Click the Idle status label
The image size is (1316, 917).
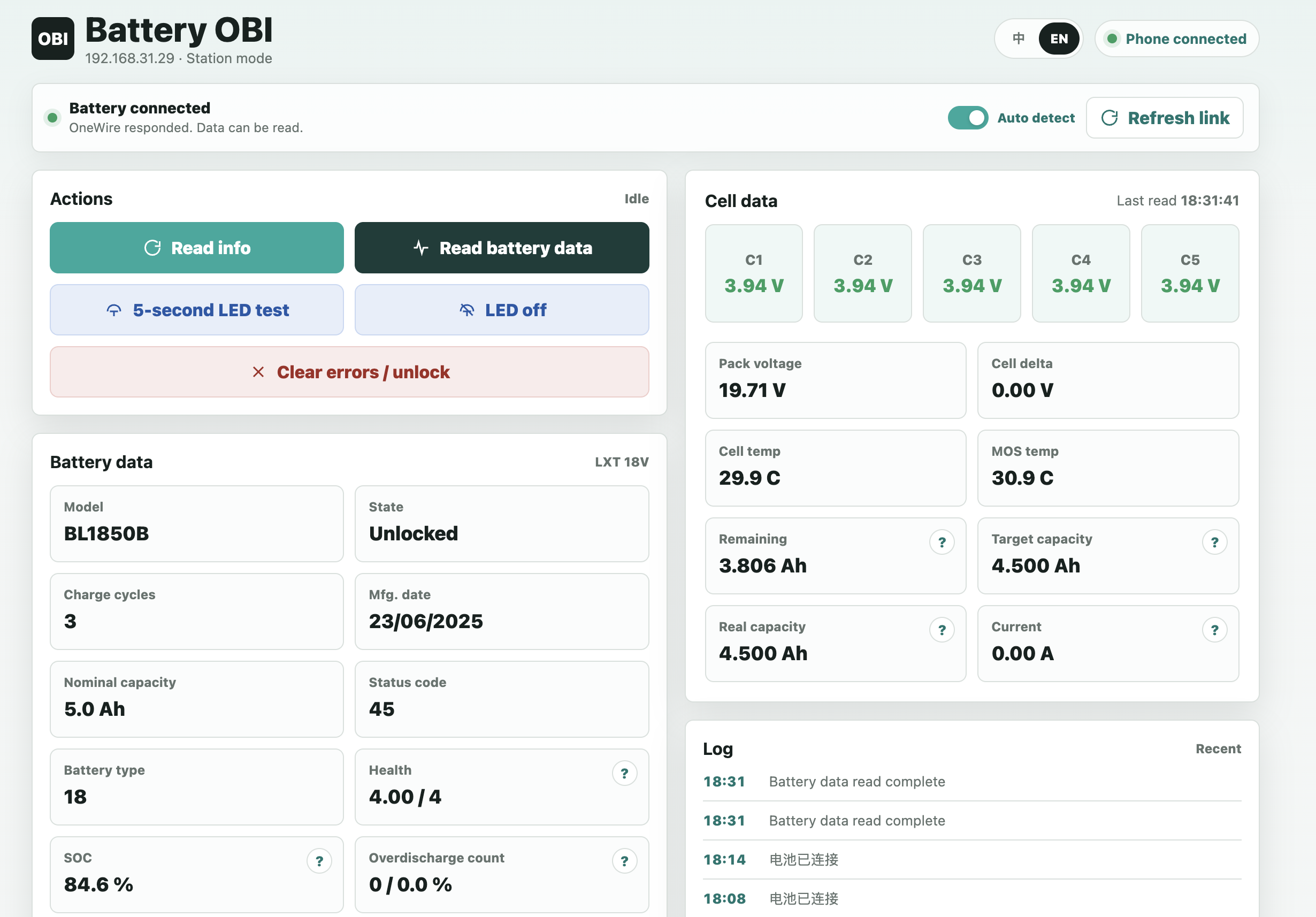point(636,199)
